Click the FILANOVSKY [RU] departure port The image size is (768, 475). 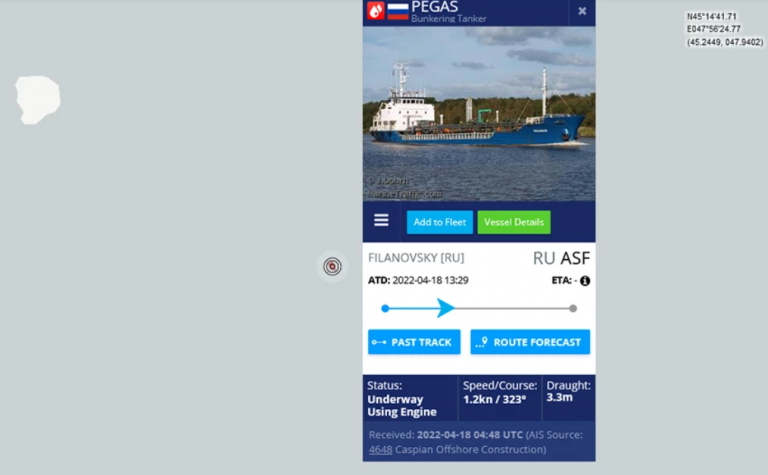[416, 258]
